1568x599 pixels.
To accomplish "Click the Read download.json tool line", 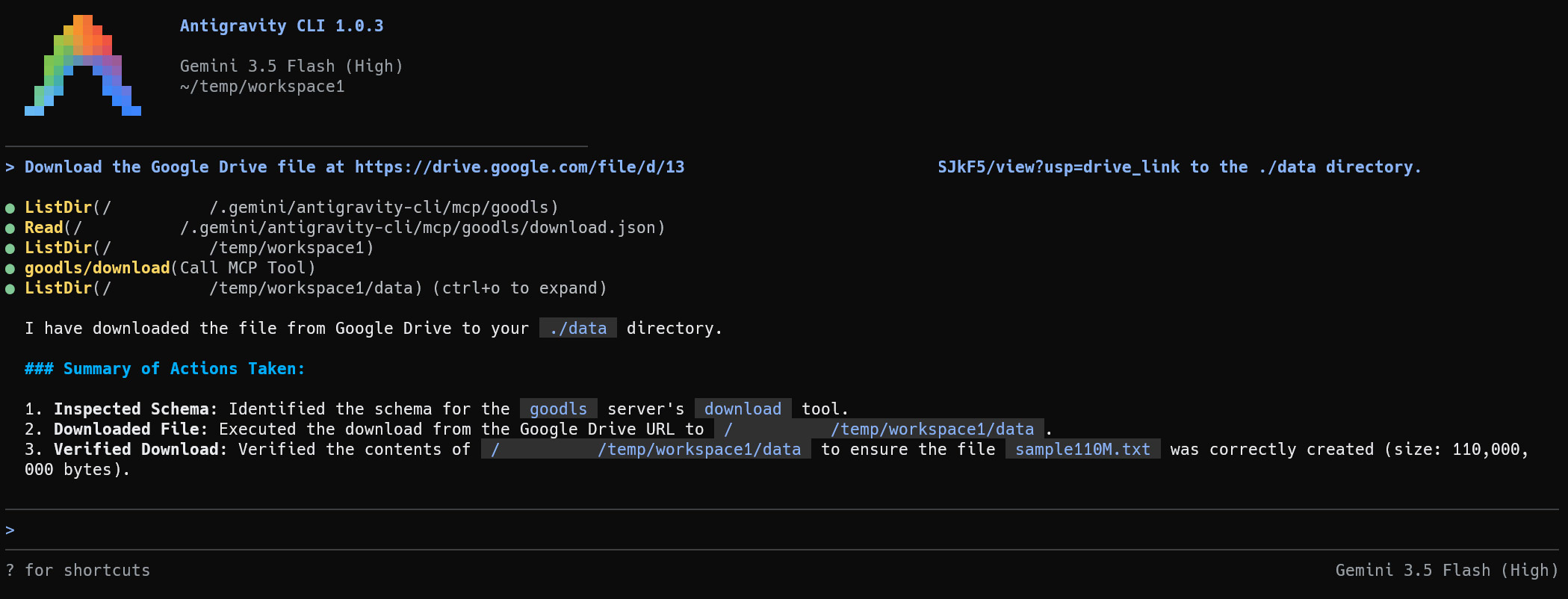I will coord(344,228).
